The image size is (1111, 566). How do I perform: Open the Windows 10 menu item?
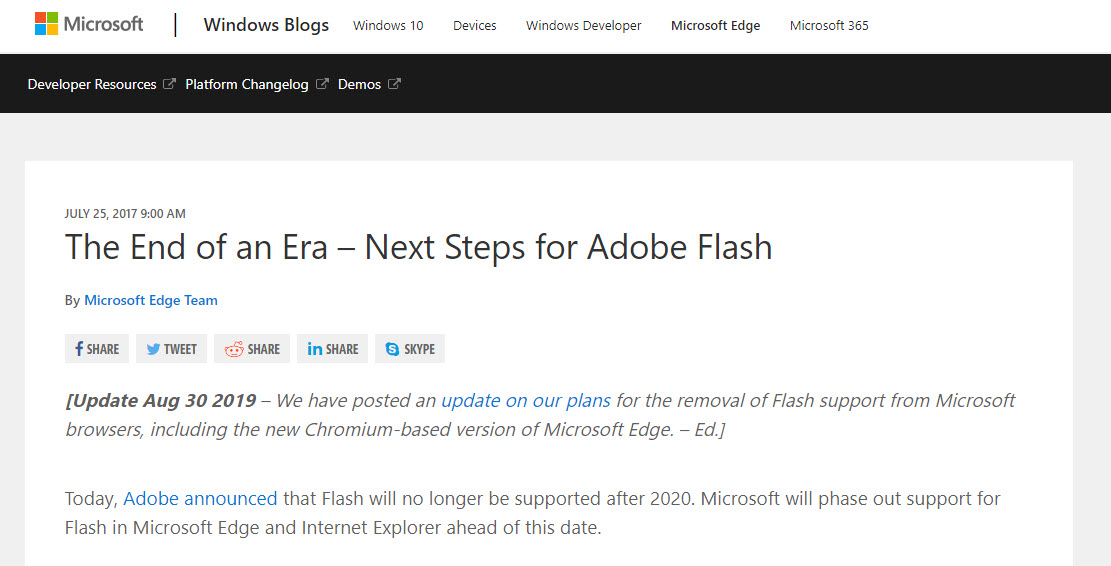[x=388, y=26]
